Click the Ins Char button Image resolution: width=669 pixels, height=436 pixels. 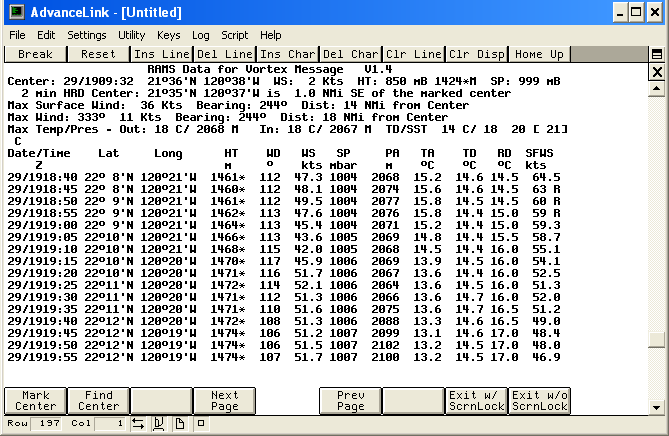pos(288,54)
